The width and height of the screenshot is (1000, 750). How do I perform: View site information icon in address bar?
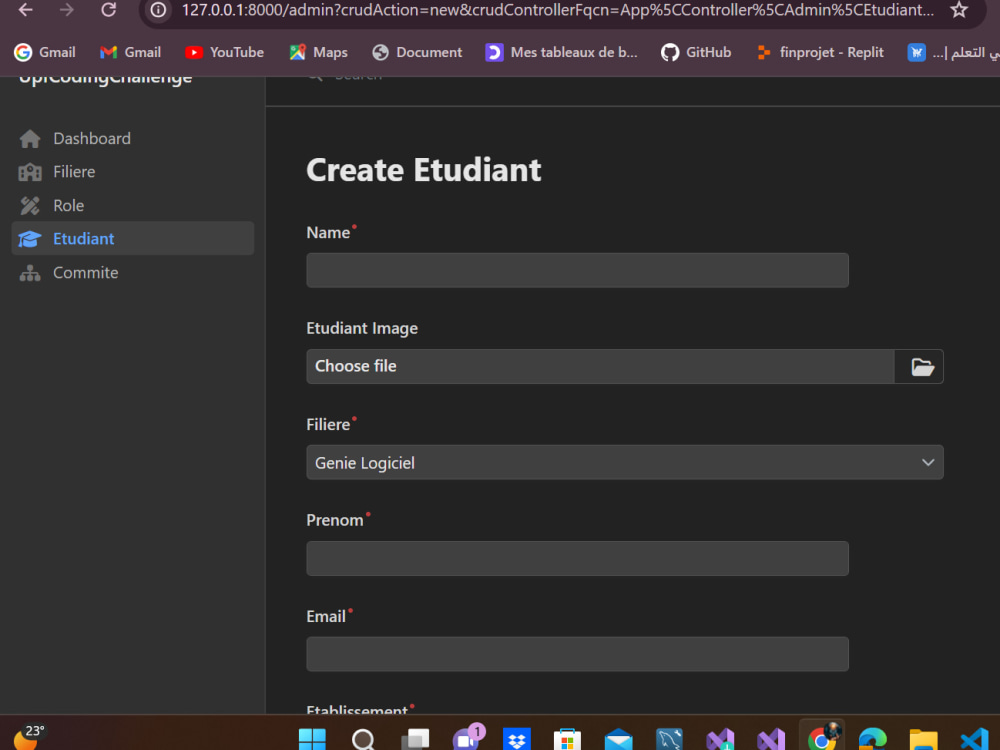(158, 10)
